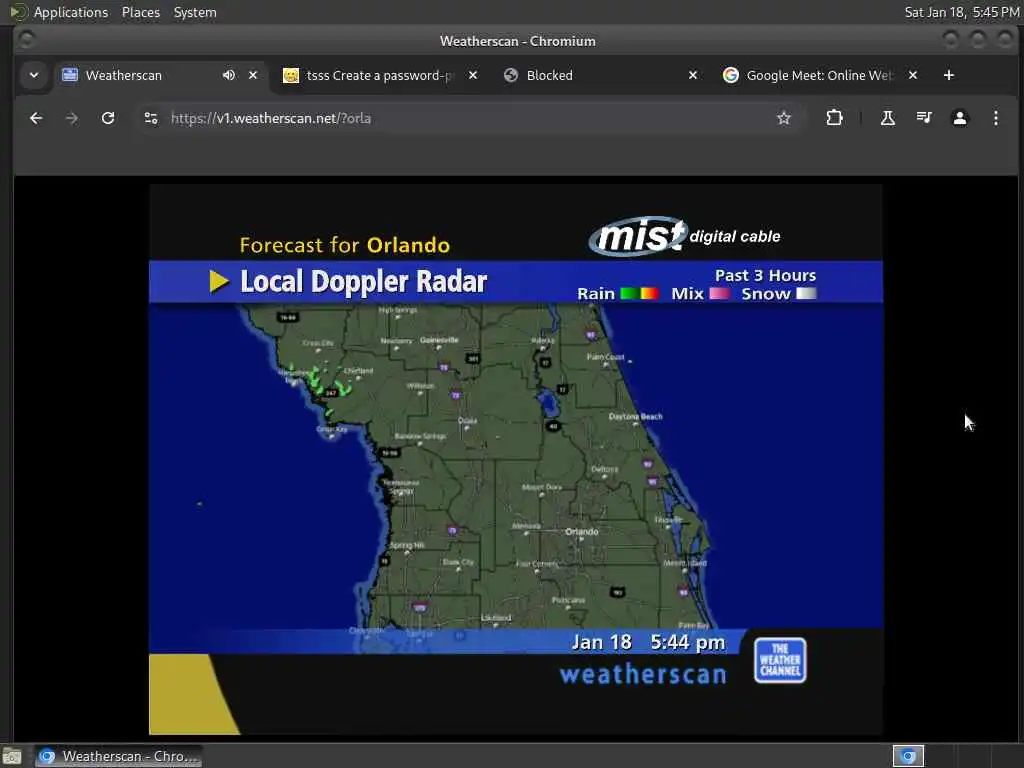Click the Past 3 Hours label
Image resolution: width=1024 pixels, height=768 pixels.
point(765,276)
